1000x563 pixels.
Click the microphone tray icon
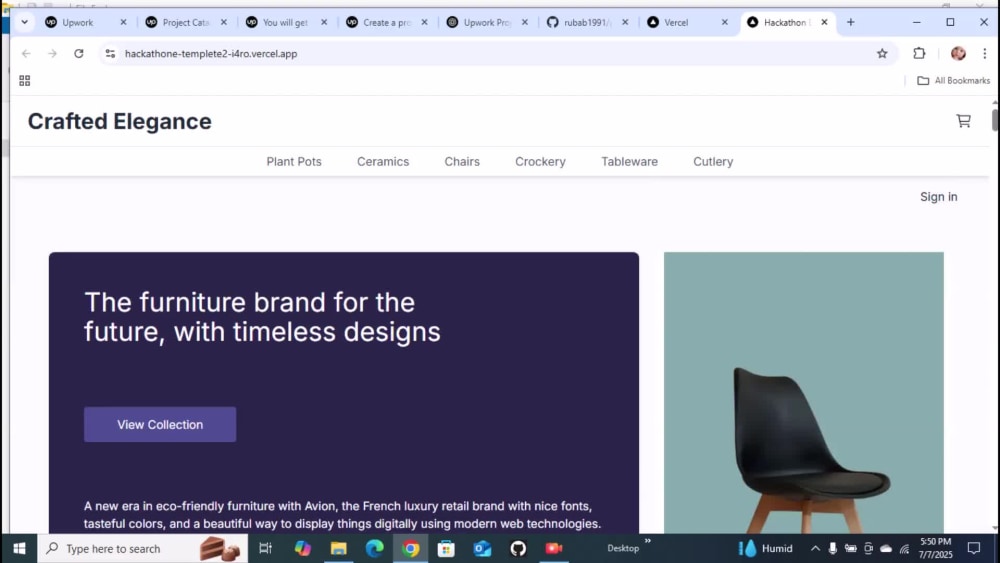pos(833,548)
